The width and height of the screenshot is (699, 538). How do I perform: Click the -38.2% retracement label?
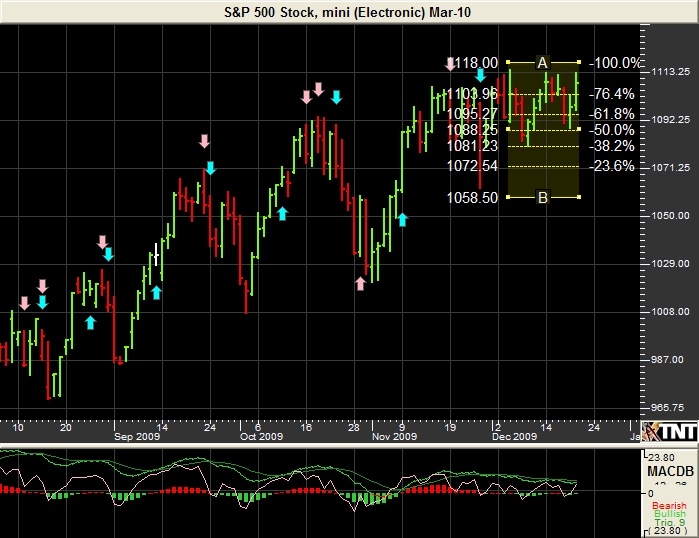point(612,146)
